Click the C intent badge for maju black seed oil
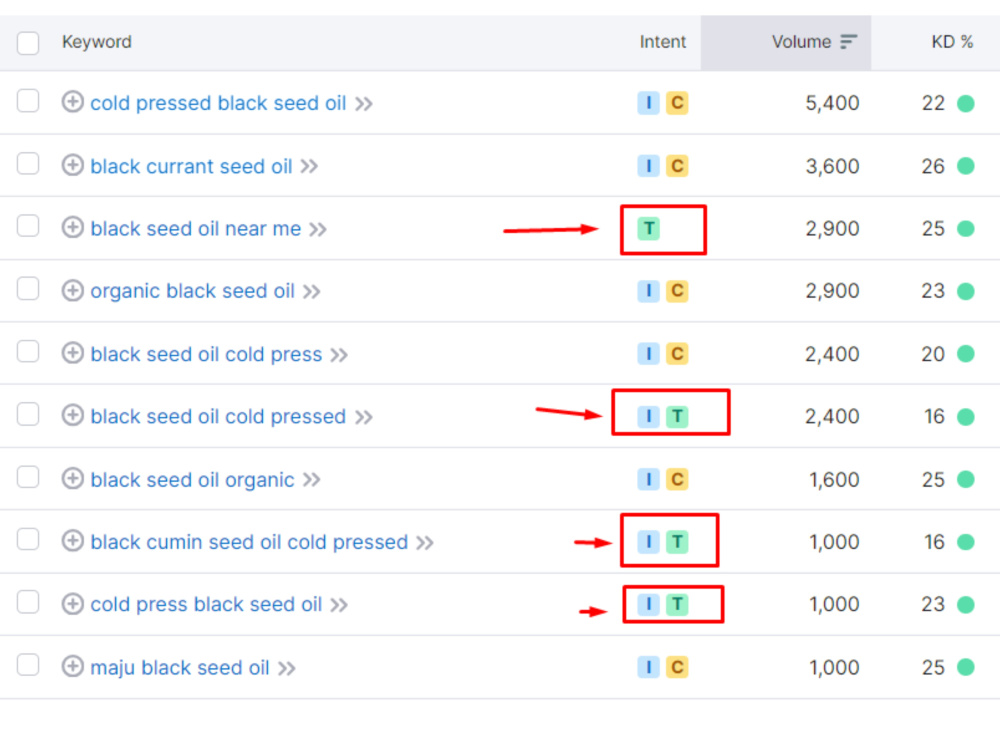The height and width of the screenshot is (750, 1000). [677, 667]
